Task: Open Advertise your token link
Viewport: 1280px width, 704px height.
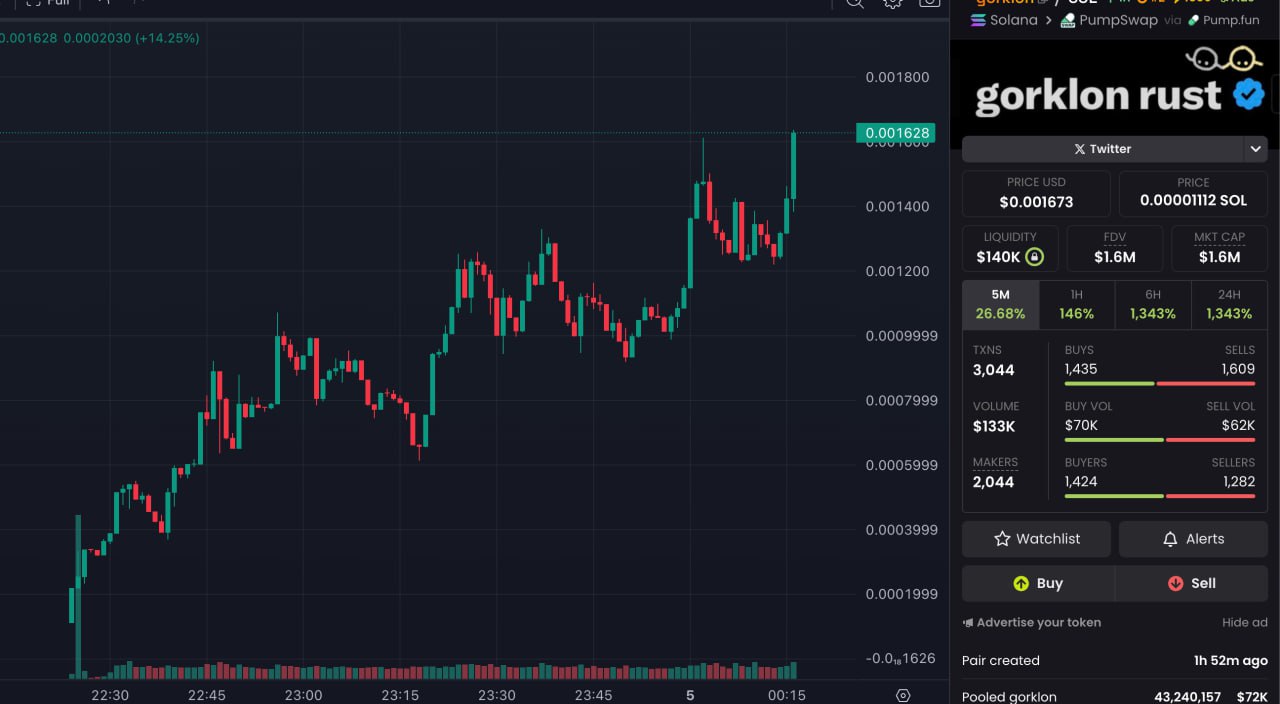Action: tap(1032, 622)
